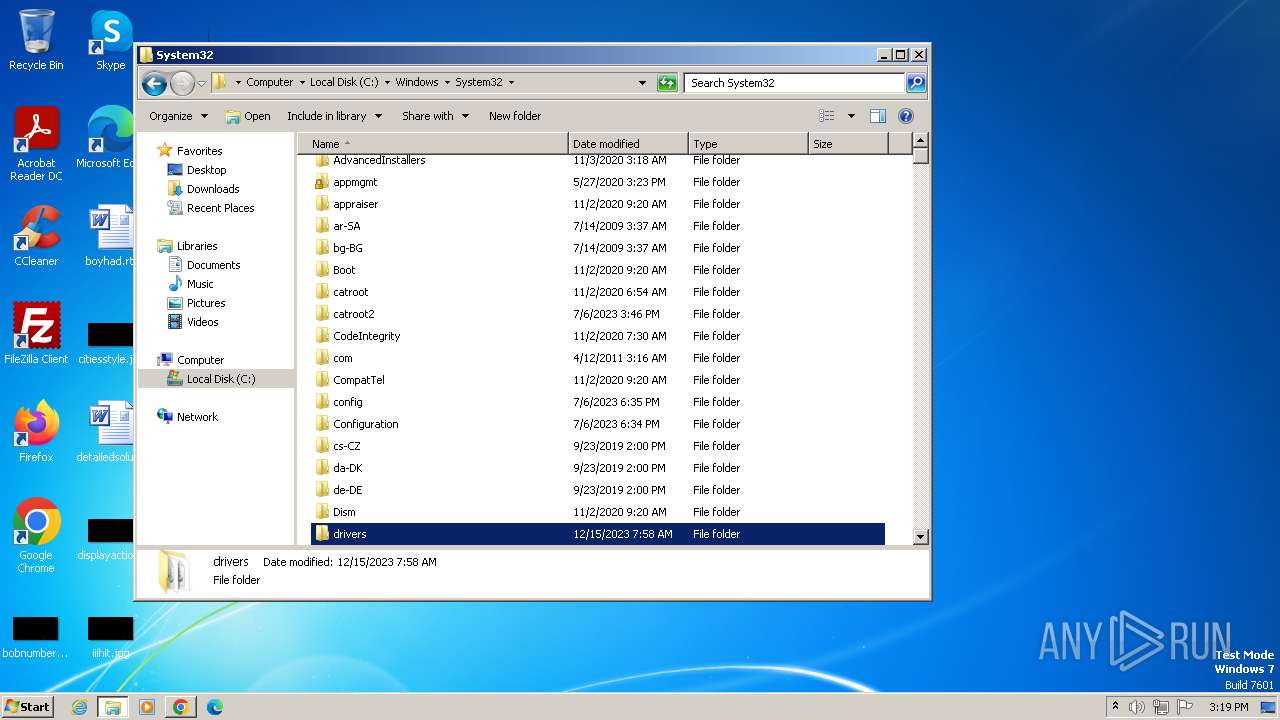The height and width of the screenshot is (720, 1280).
Task: Toggle the preview pane button
Action: pyautogui.click(x=877, y=116)
